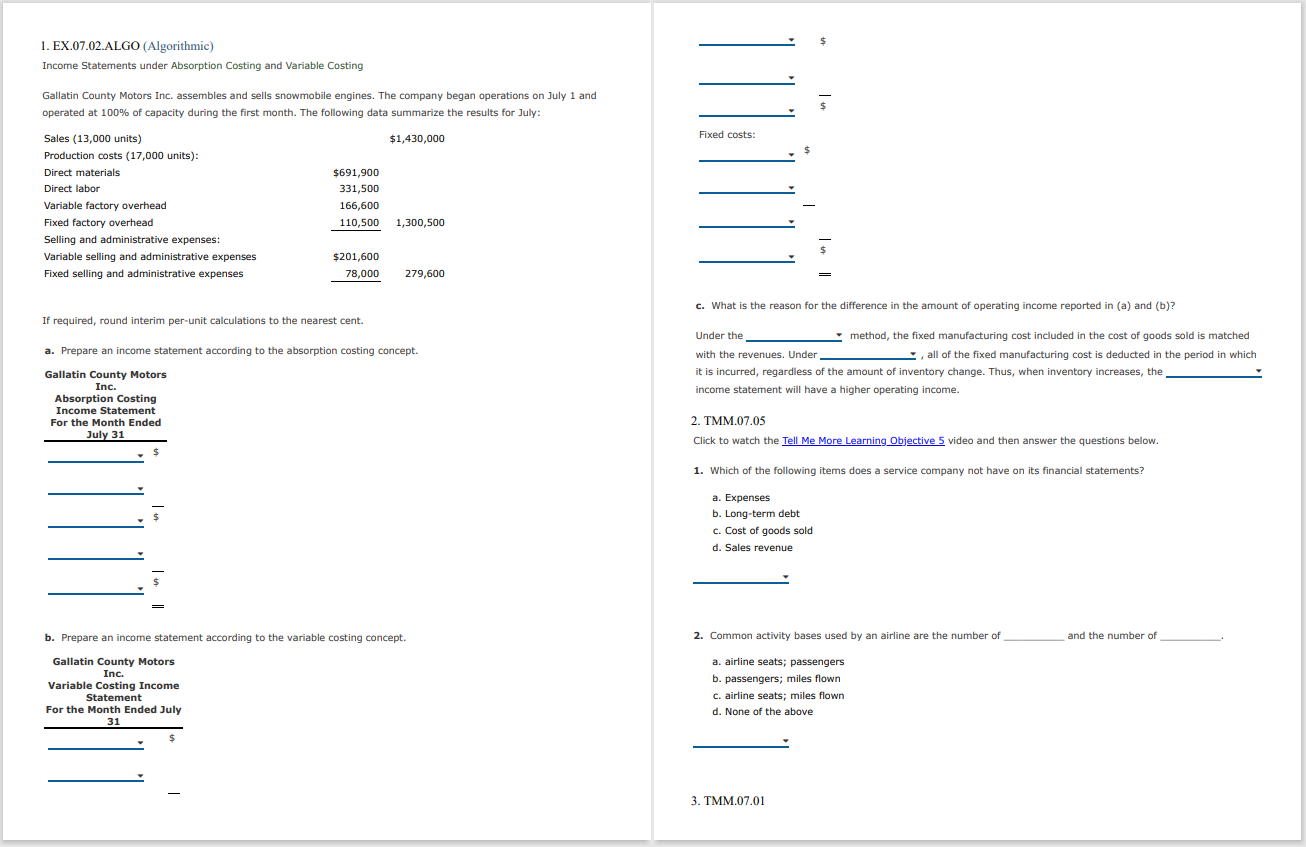Open the first account dropdown in the absorption costing statement
The image size is (1306, 847).
(x=95, y=456)
